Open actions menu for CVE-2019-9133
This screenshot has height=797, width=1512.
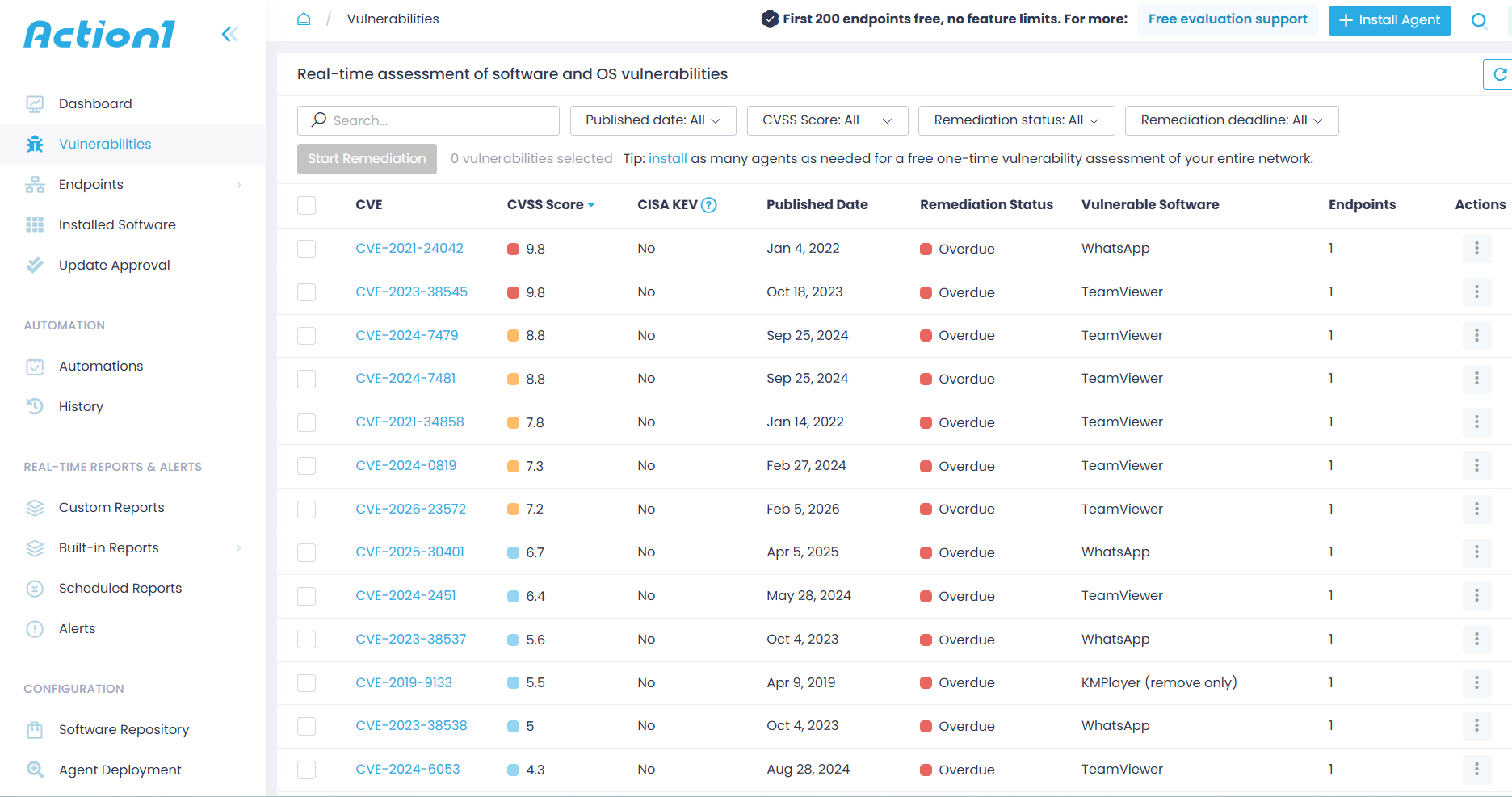coord(1476,682)
